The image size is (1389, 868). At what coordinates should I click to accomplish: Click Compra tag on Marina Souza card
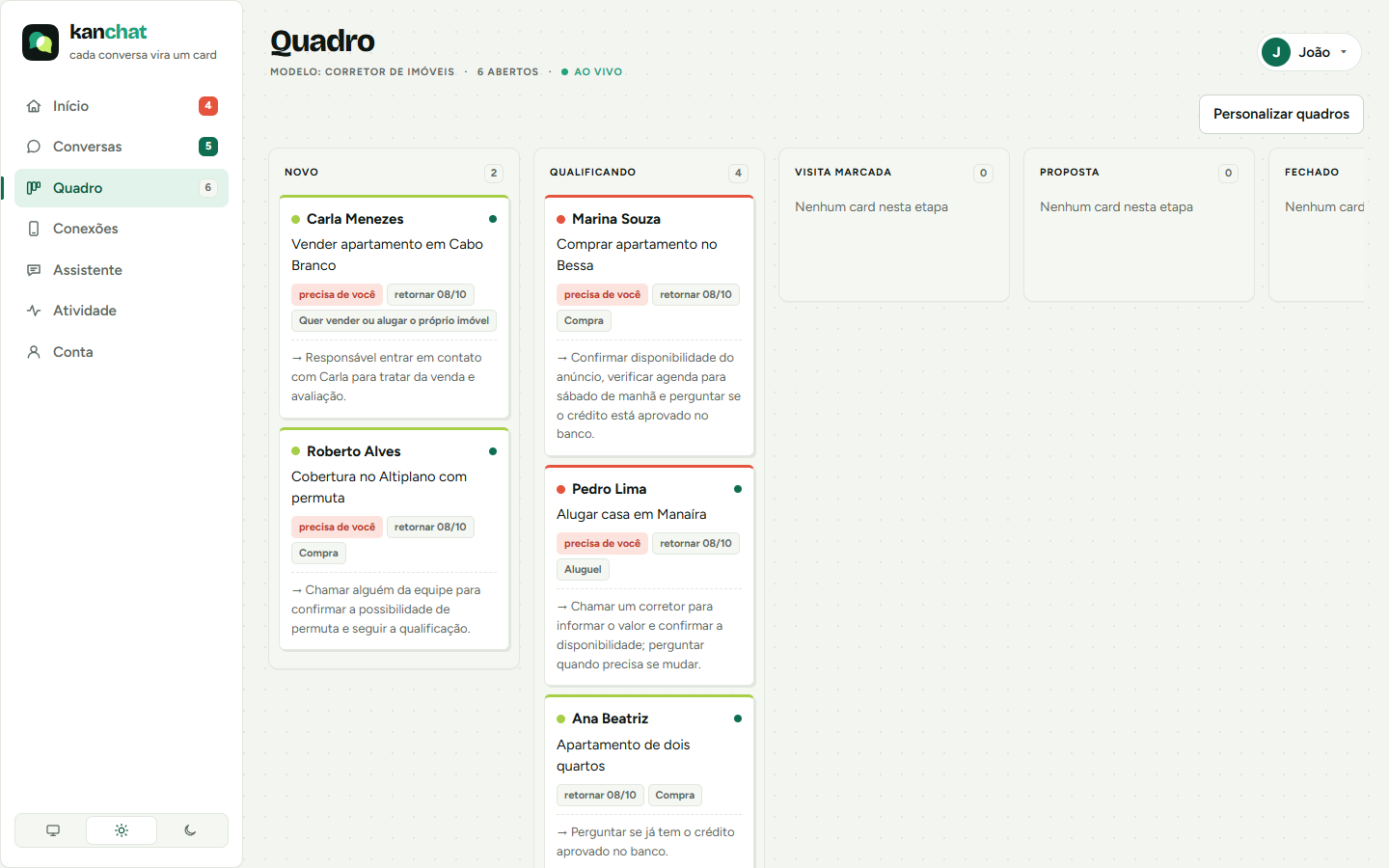pyautogui.click(x=584, y=321)
